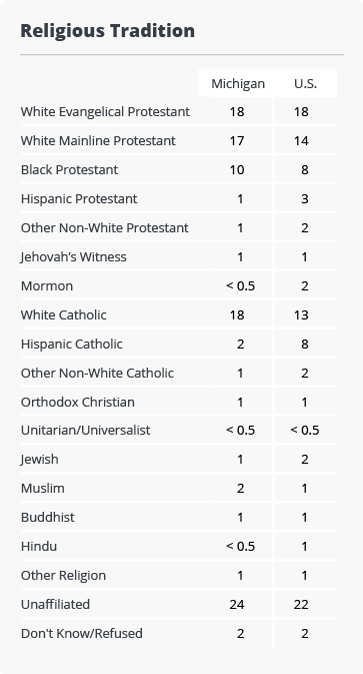The image size is (363, 674).
Task: Click the Religious Tradition heading
Action: 108,31
